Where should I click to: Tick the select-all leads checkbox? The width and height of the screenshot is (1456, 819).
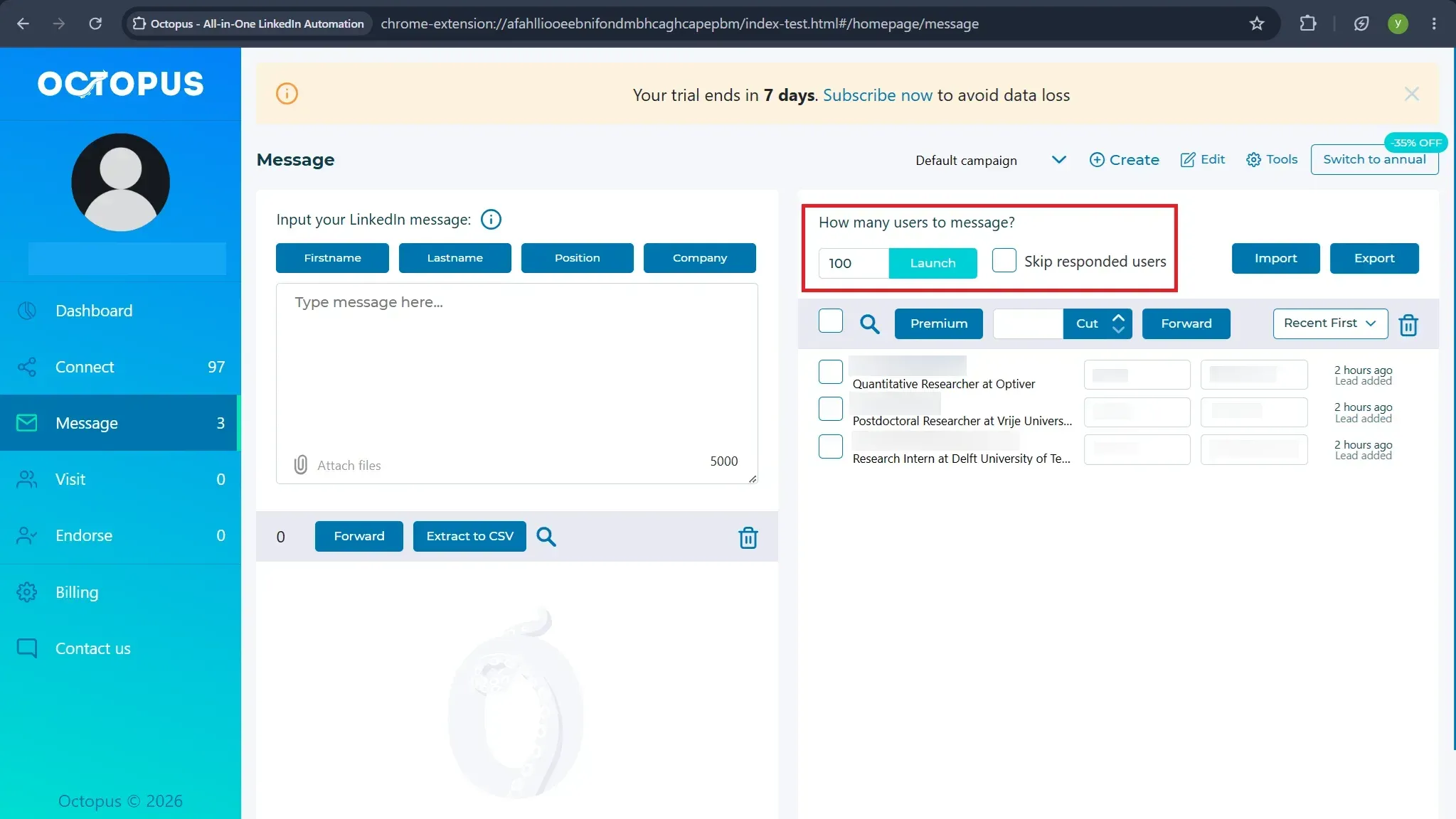(830, 321)
